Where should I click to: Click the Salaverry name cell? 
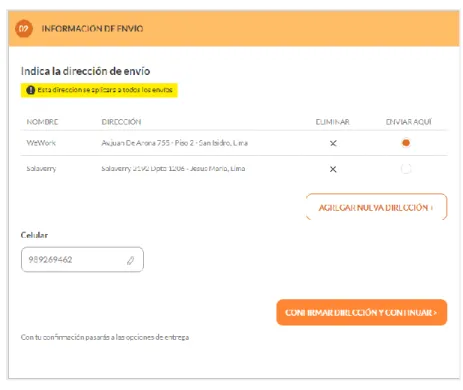41,169
